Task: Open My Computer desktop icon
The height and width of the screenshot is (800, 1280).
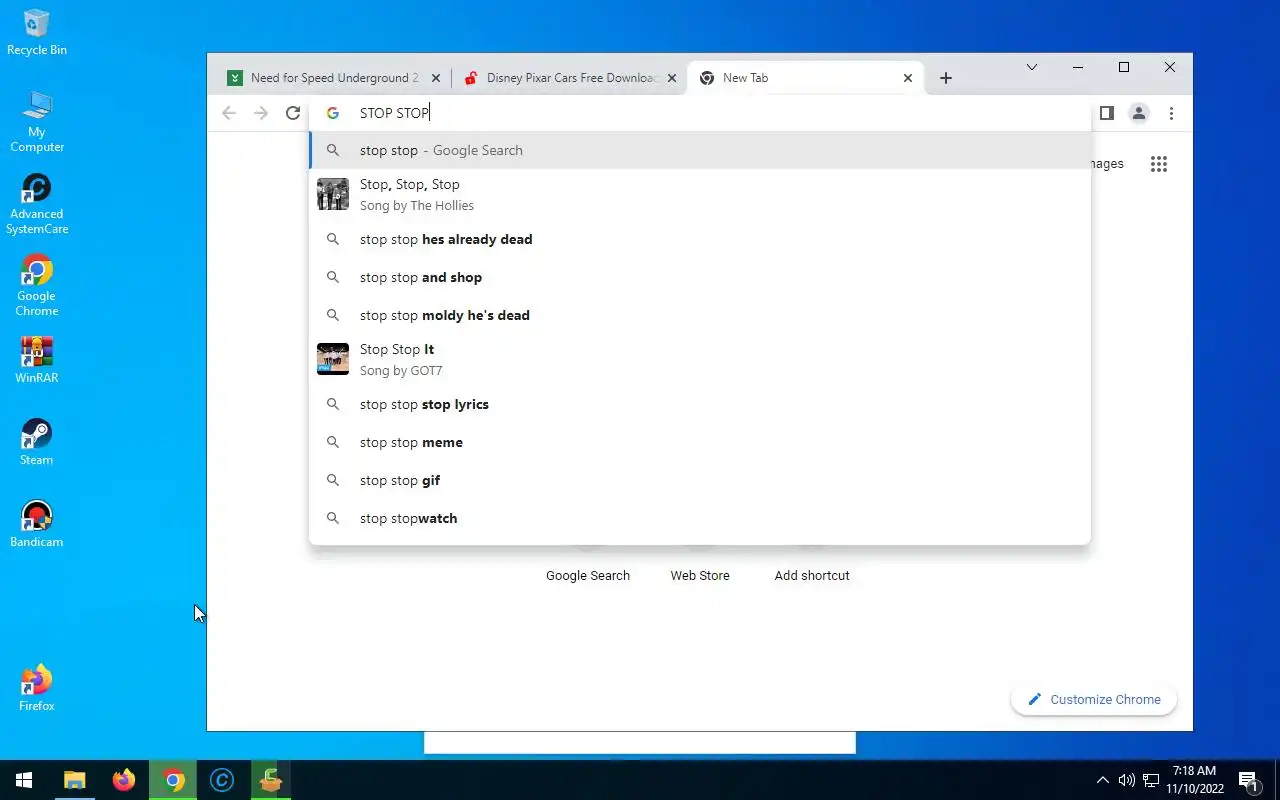Action: click(37, 121)
